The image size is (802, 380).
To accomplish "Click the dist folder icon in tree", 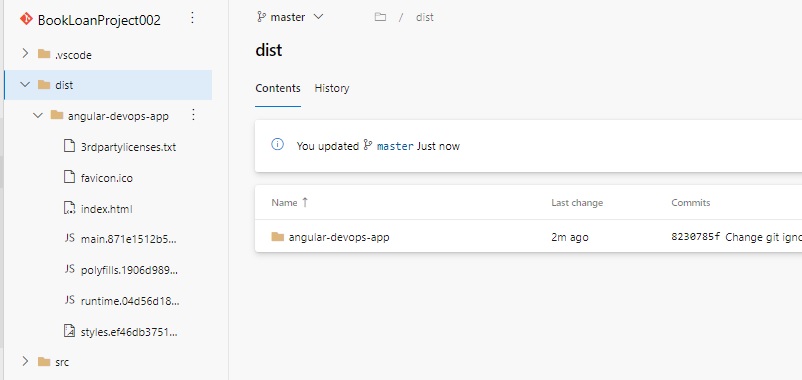I will tap(44, 85).
